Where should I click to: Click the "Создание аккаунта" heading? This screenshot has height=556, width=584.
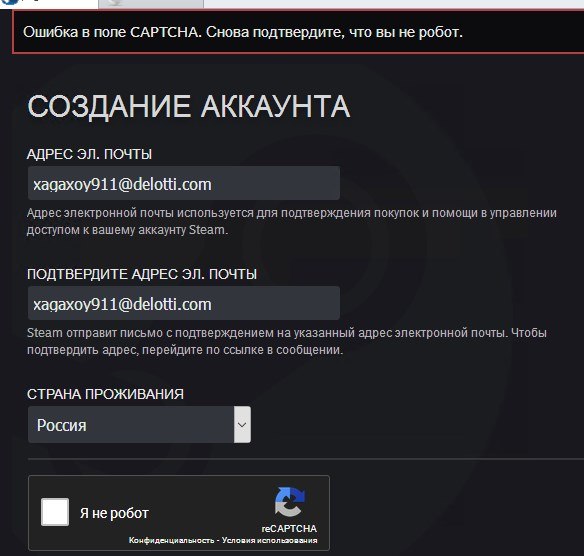click(x=188, y=107)
